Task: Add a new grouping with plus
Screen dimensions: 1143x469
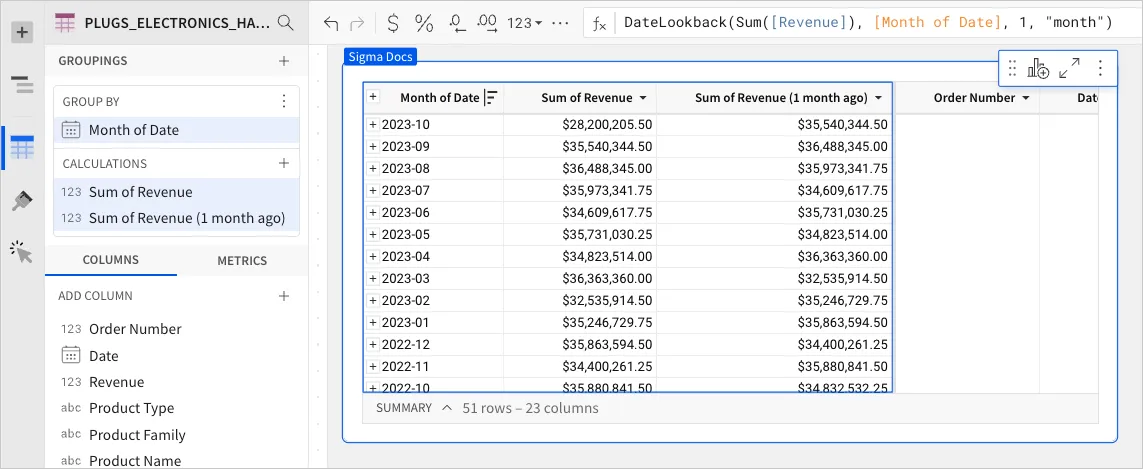Action: point(284,61)
